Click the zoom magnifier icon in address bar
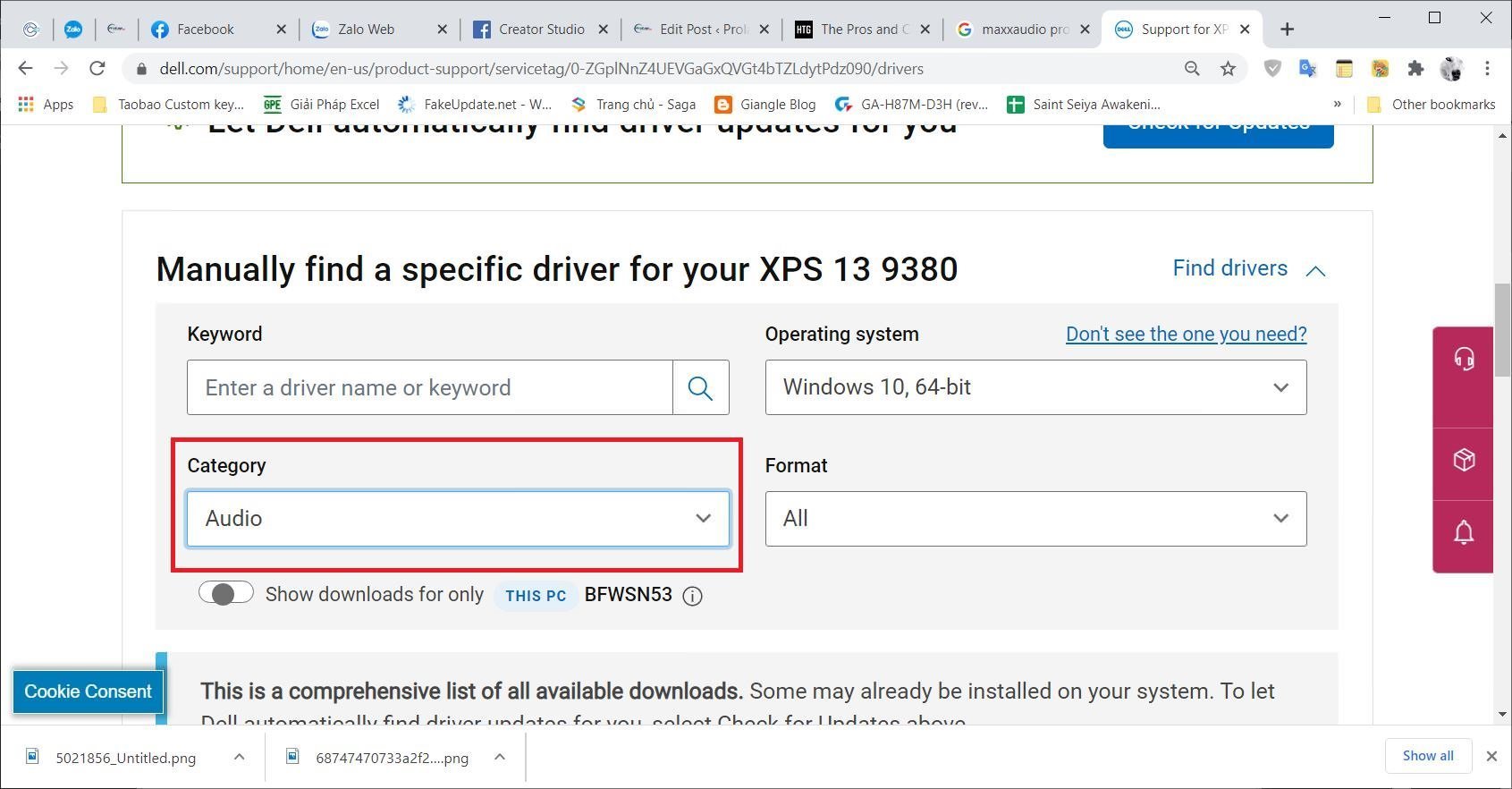The height and width of the screenshot is (789, 1512). tap(1192, 68)
